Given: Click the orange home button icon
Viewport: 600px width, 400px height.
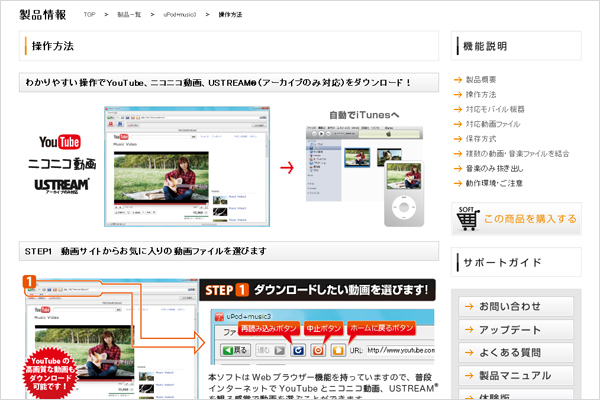Looking at the screenshot, I should pyautogui.click(x=338, y=350).
